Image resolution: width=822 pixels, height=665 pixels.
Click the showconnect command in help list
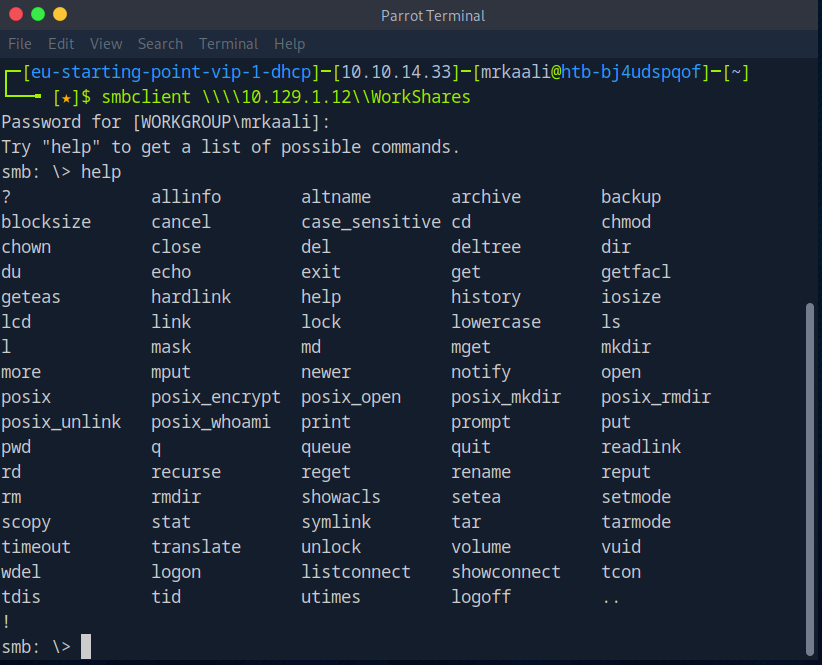pos(505,572)
